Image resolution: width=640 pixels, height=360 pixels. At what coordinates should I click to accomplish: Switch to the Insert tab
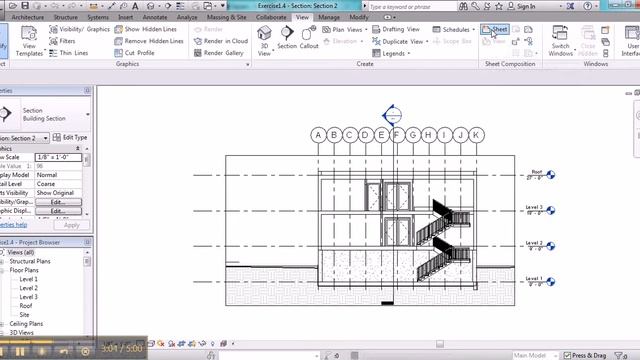125,18
